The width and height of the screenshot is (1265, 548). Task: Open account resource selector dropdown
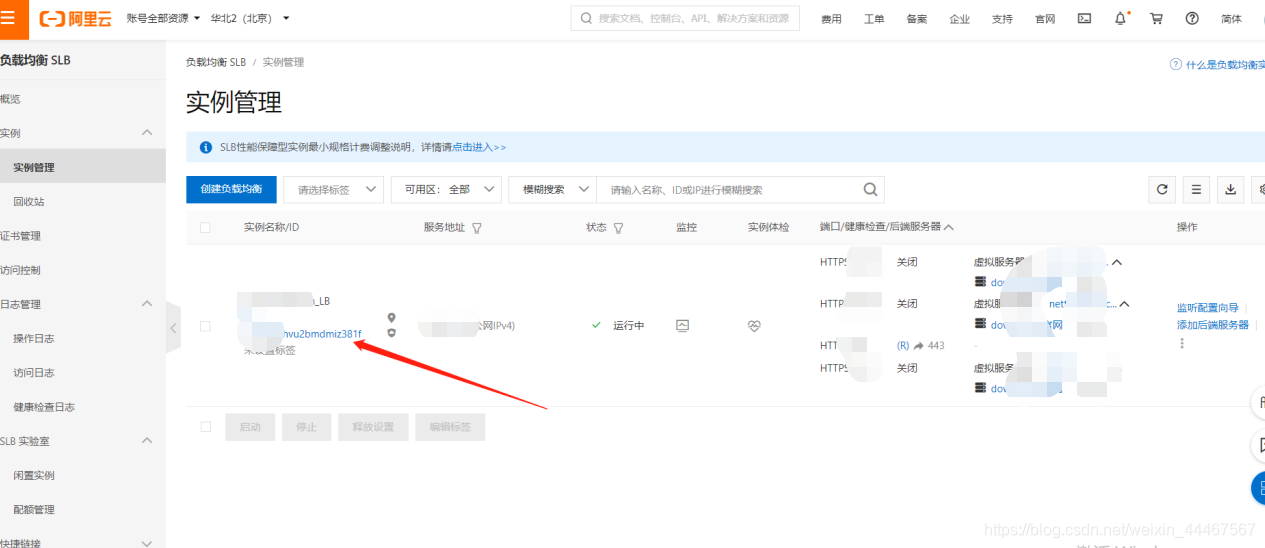(164, 18)
